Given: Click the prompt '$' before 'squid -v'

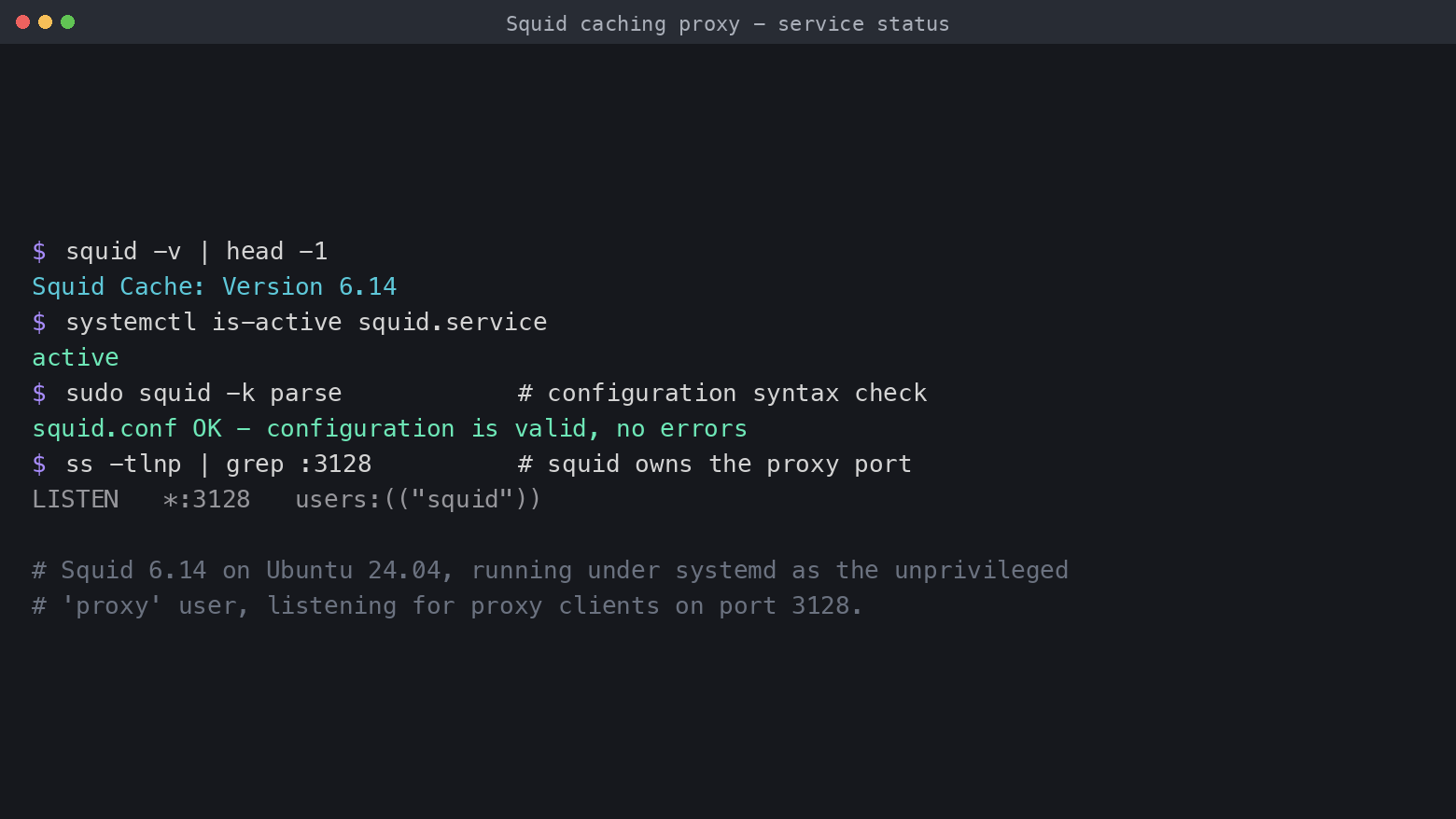Looking at the screenshot, I should click(x=39, y=252).
